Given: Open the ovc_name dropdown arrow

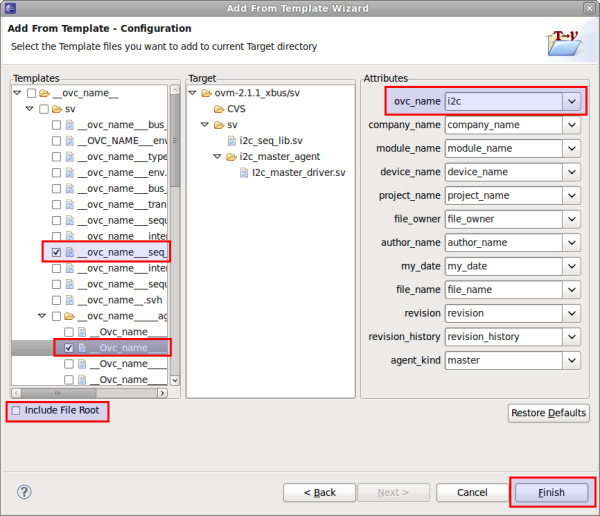Looking at the screenshot, I should pos(571,101).
